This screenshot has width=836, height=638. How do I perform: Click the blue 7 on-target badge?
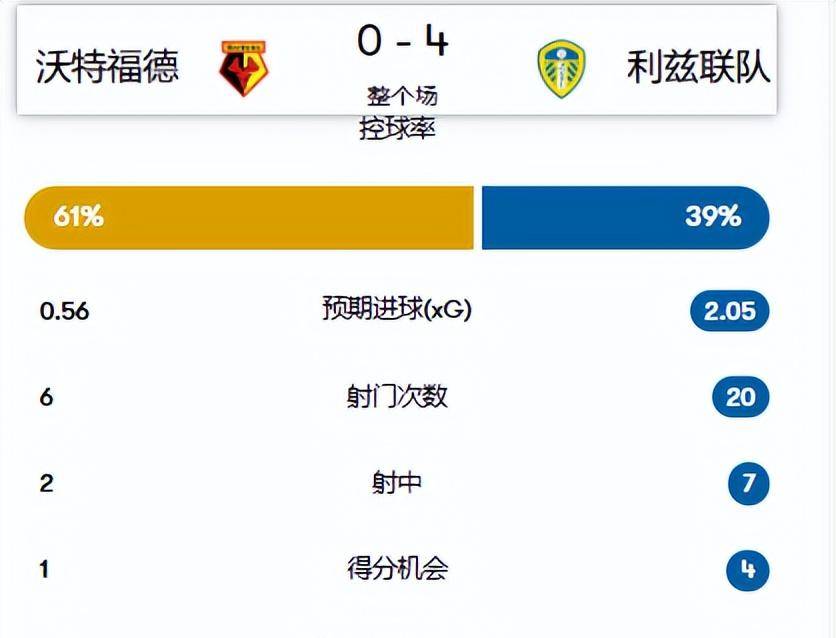click(748, 484)
